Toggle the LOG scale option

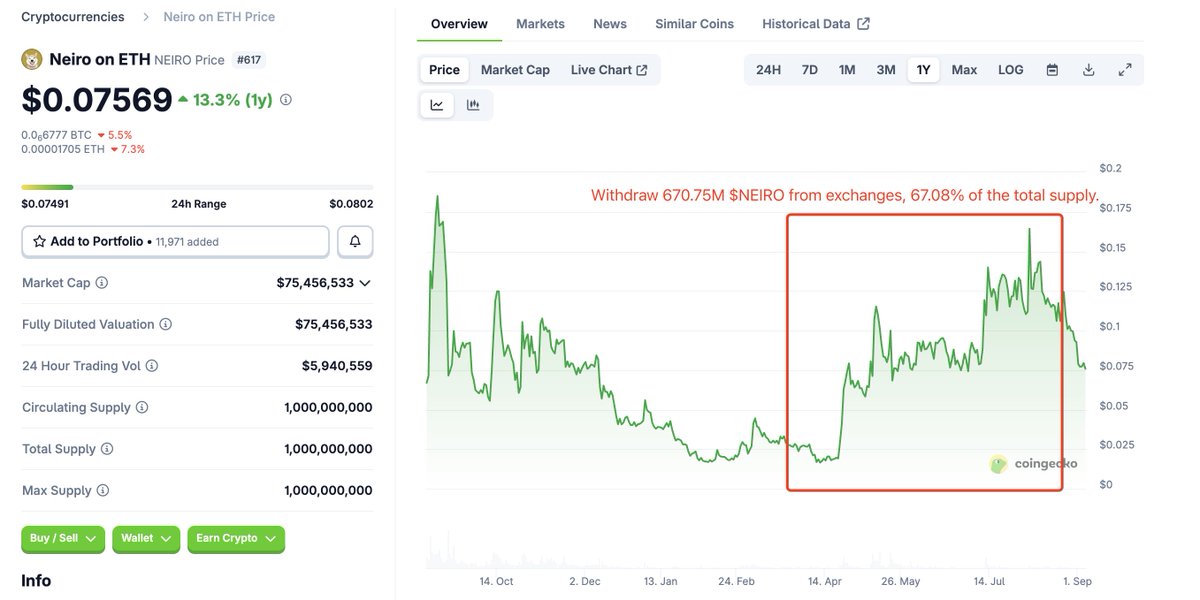[1010, 70]
